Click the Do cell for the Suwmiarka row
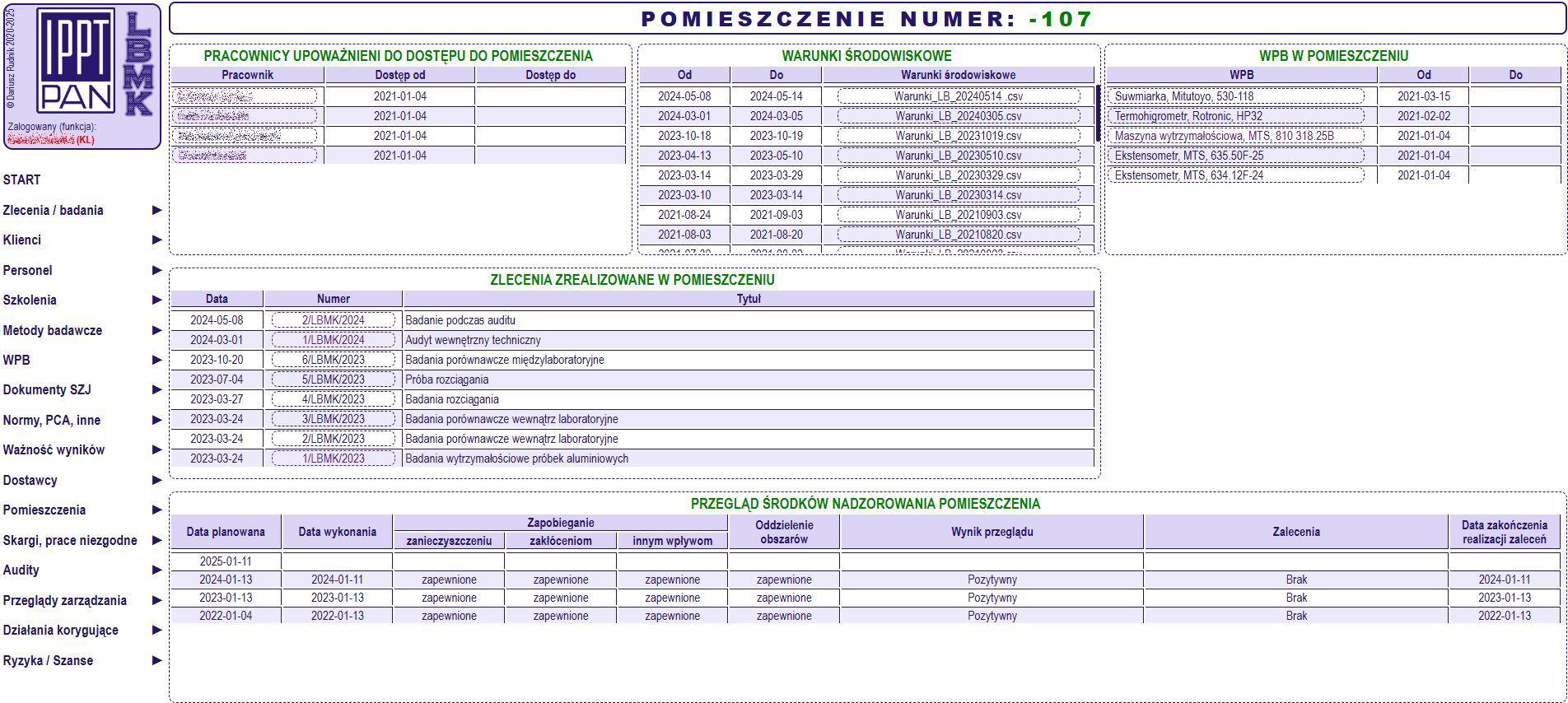This screenshot has width=1568, height=703. point(1515,96)
